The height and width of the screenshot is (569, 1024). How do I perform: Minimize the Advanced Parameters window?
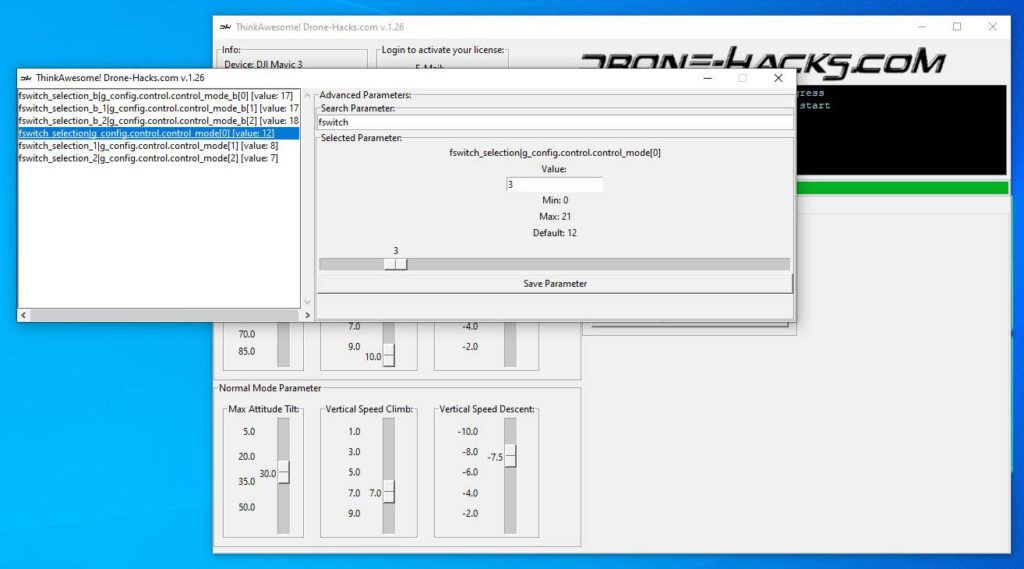[x=707, y=78]
